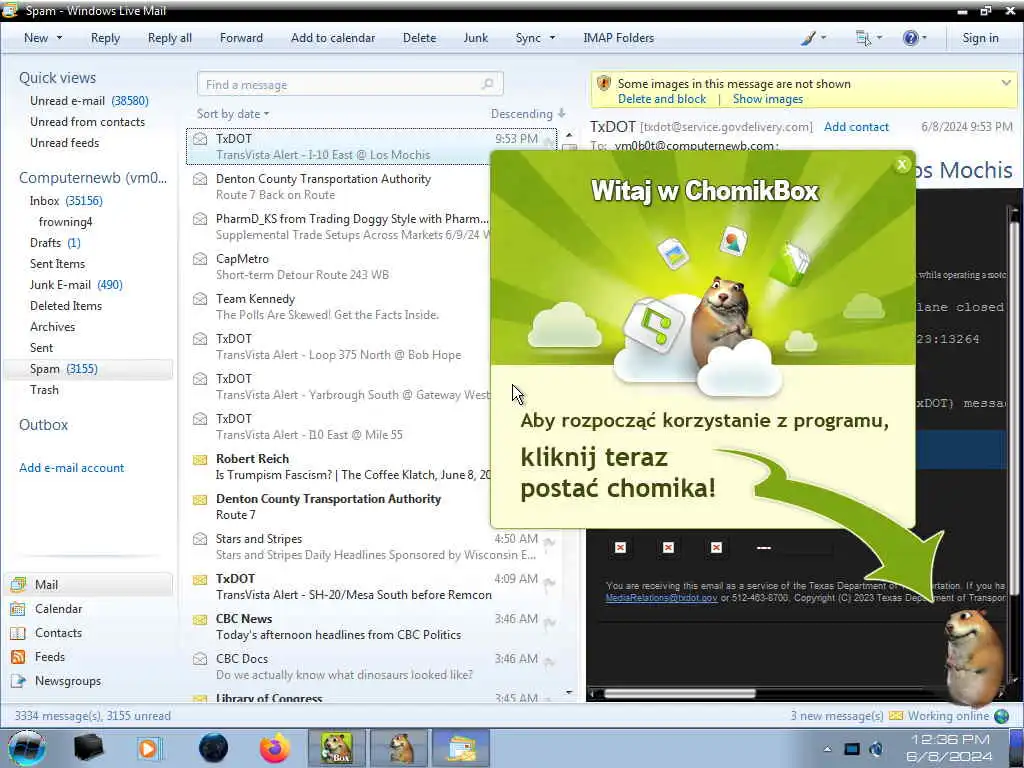This screenshot has width=1024, height=768.
Task: Select Unread e-mail quick view
Action: click(89, 101)
